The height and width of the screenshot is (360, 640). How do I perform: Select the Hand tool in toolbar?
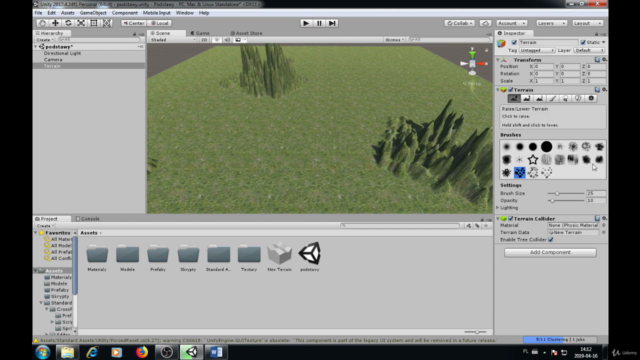coord(42,23)
